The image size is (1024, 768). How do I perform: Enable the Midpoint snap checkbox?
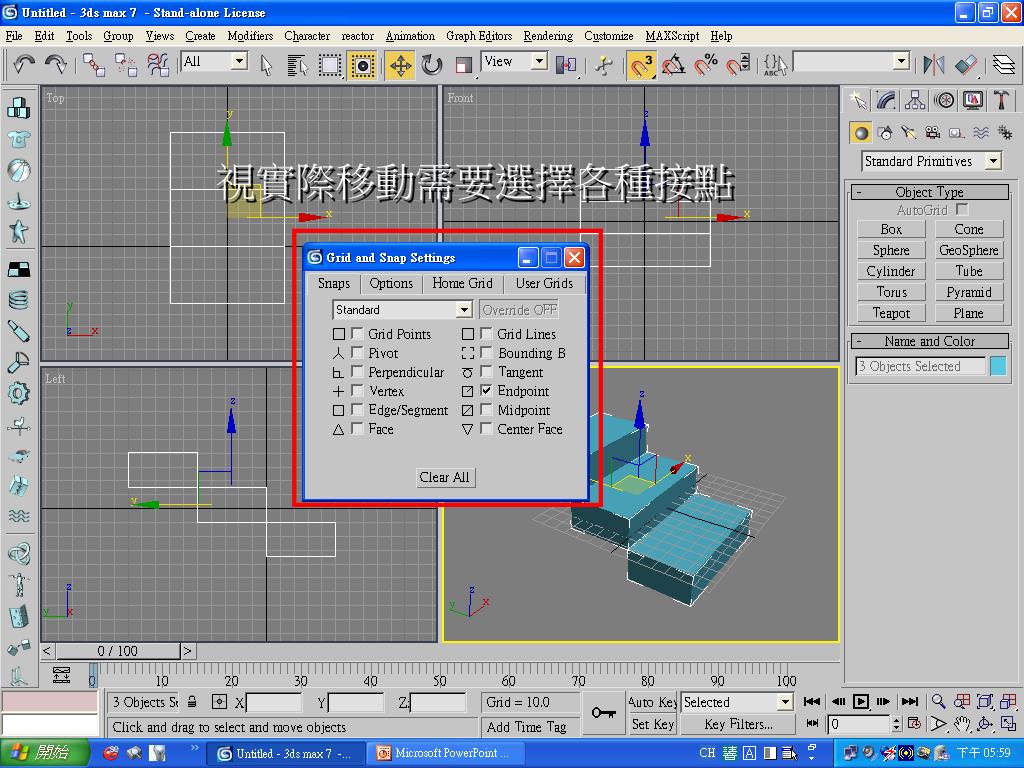click(486, 409)
